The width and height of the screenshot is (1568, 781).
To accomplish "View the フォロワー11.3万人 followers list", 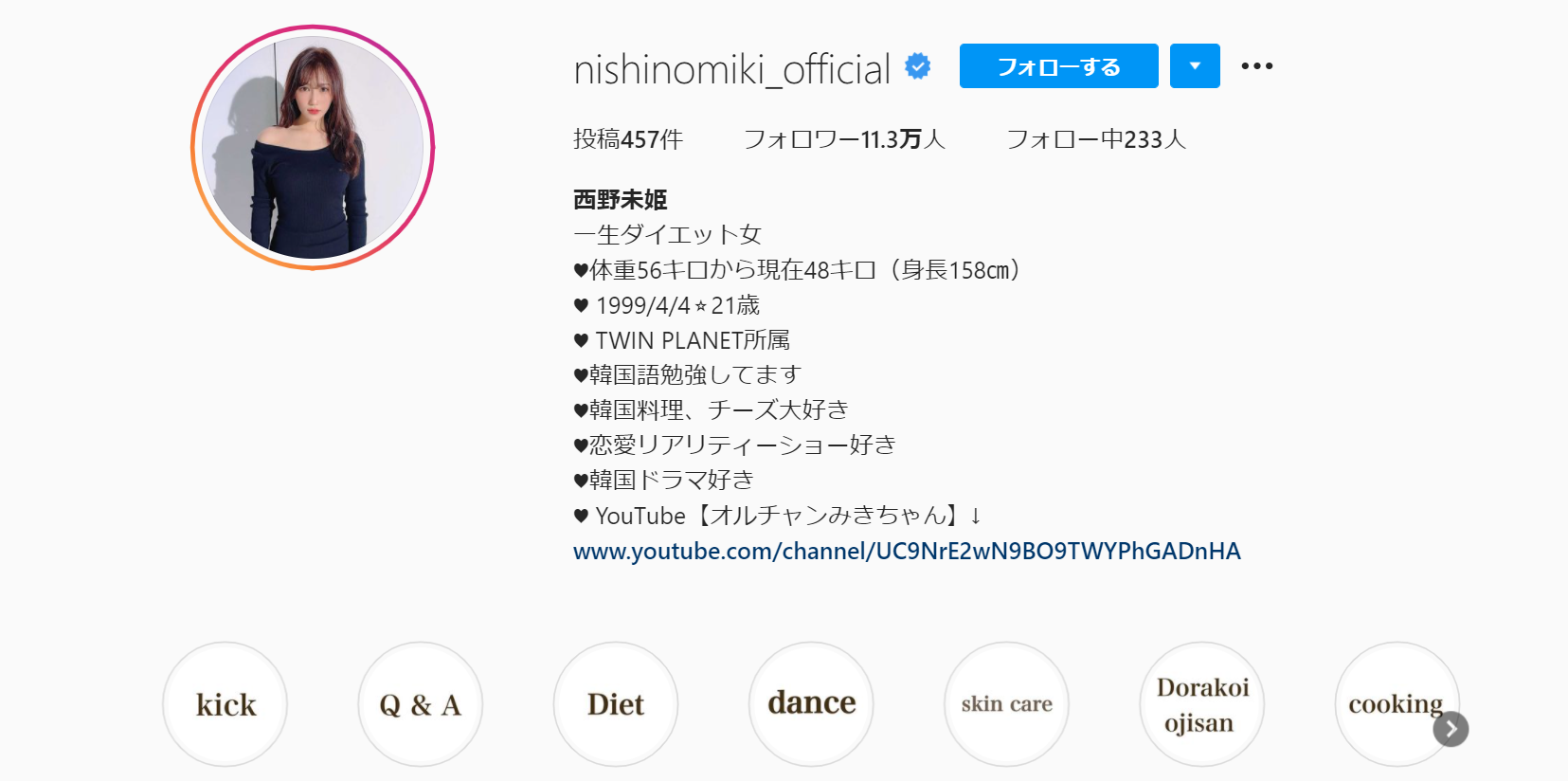I will [844, 139].
